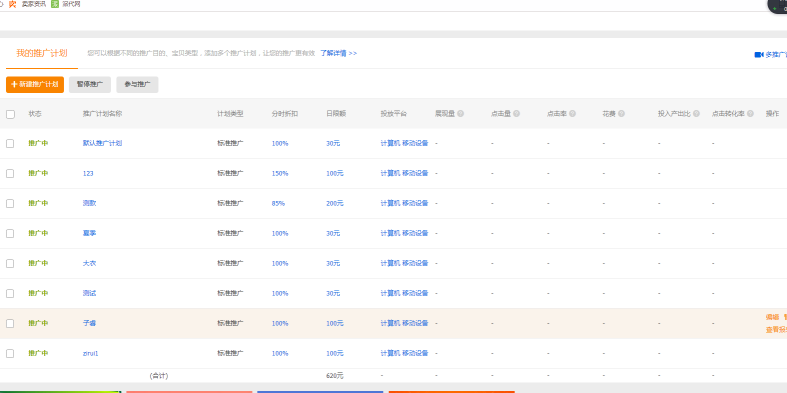This screenshot has height=393, width=787.
Task: Open the help tooltip for 点击率
Action: [x=572, y=114]
